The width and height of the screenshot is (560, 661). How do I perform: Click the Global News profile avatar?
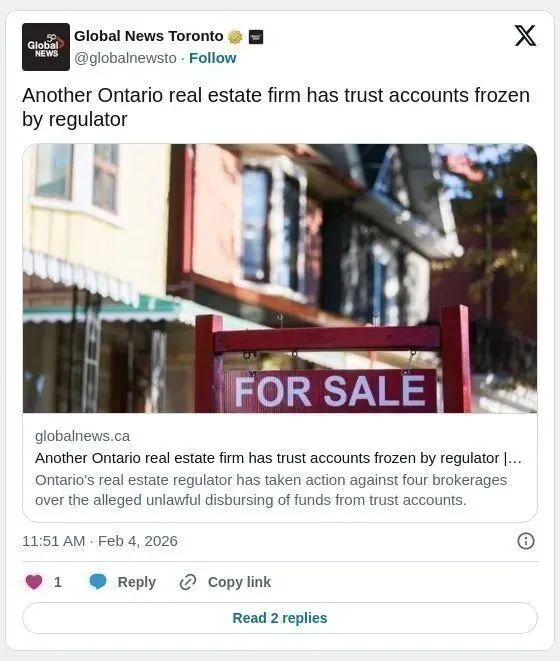tap(46, 47)
